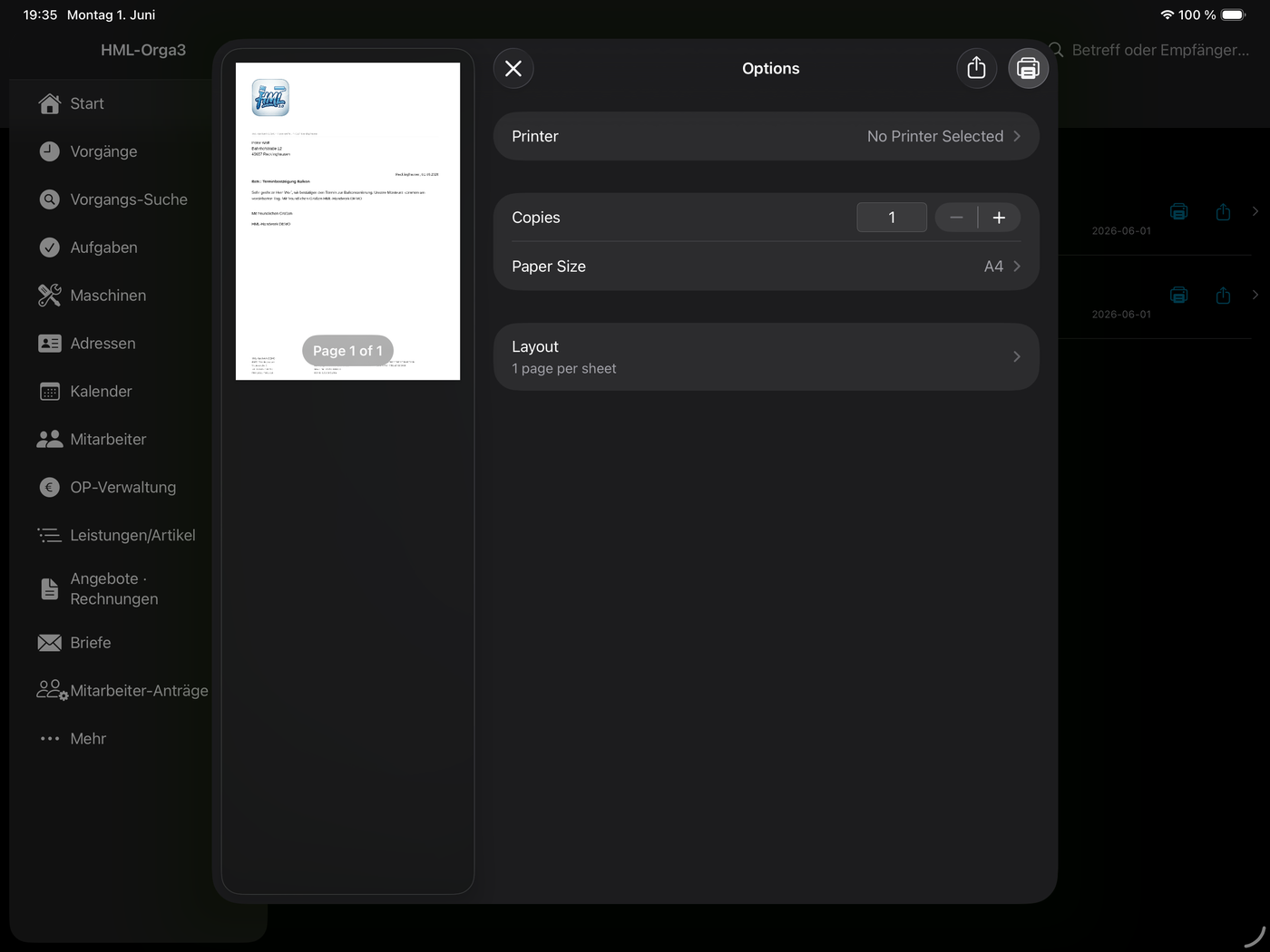Print the second letter in the list
This screenshot has width=1270, height=952.
[1179, 295]
